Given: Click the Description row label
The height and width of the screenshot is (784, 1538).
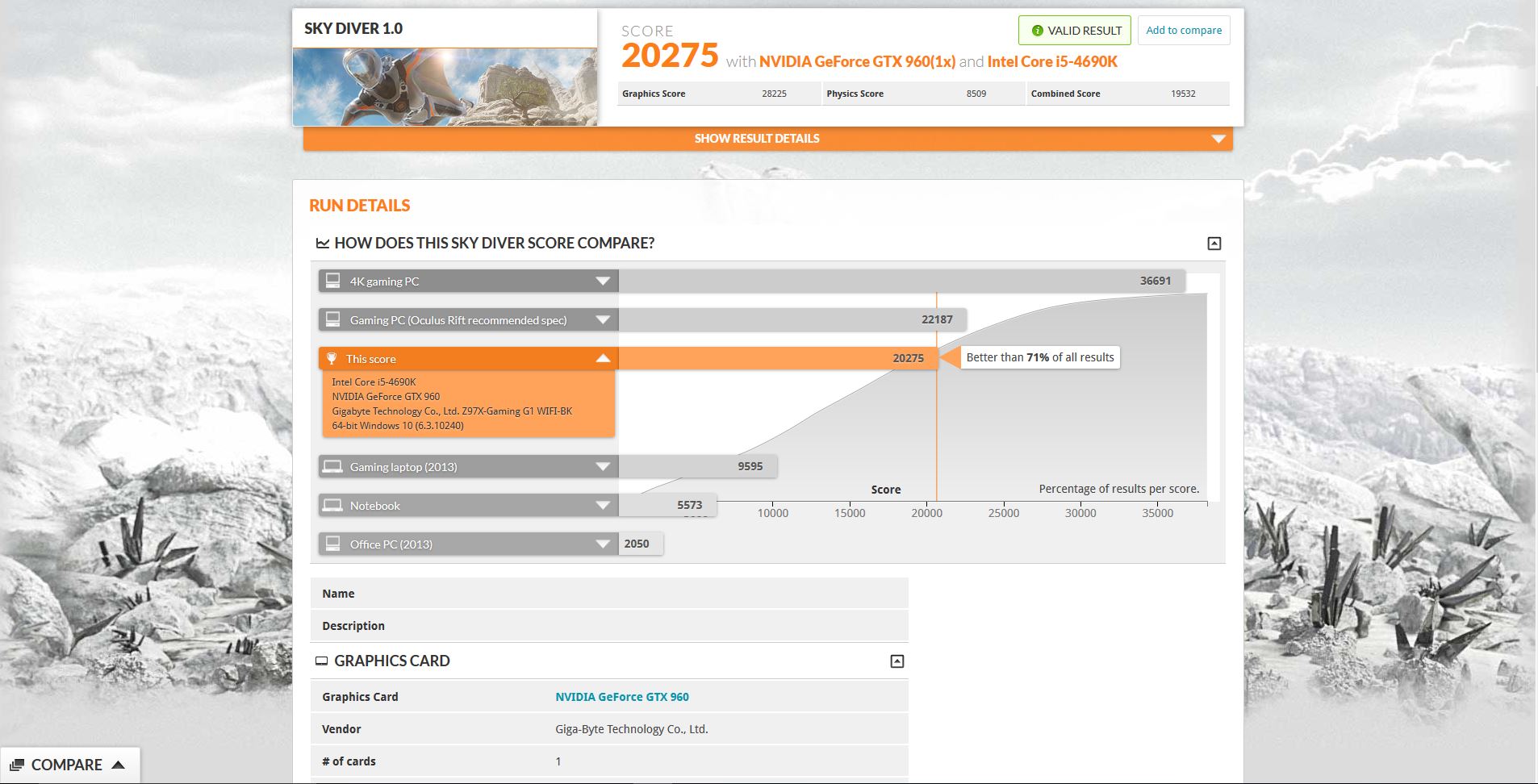Looking at the screenshot, I should point(353,626).
